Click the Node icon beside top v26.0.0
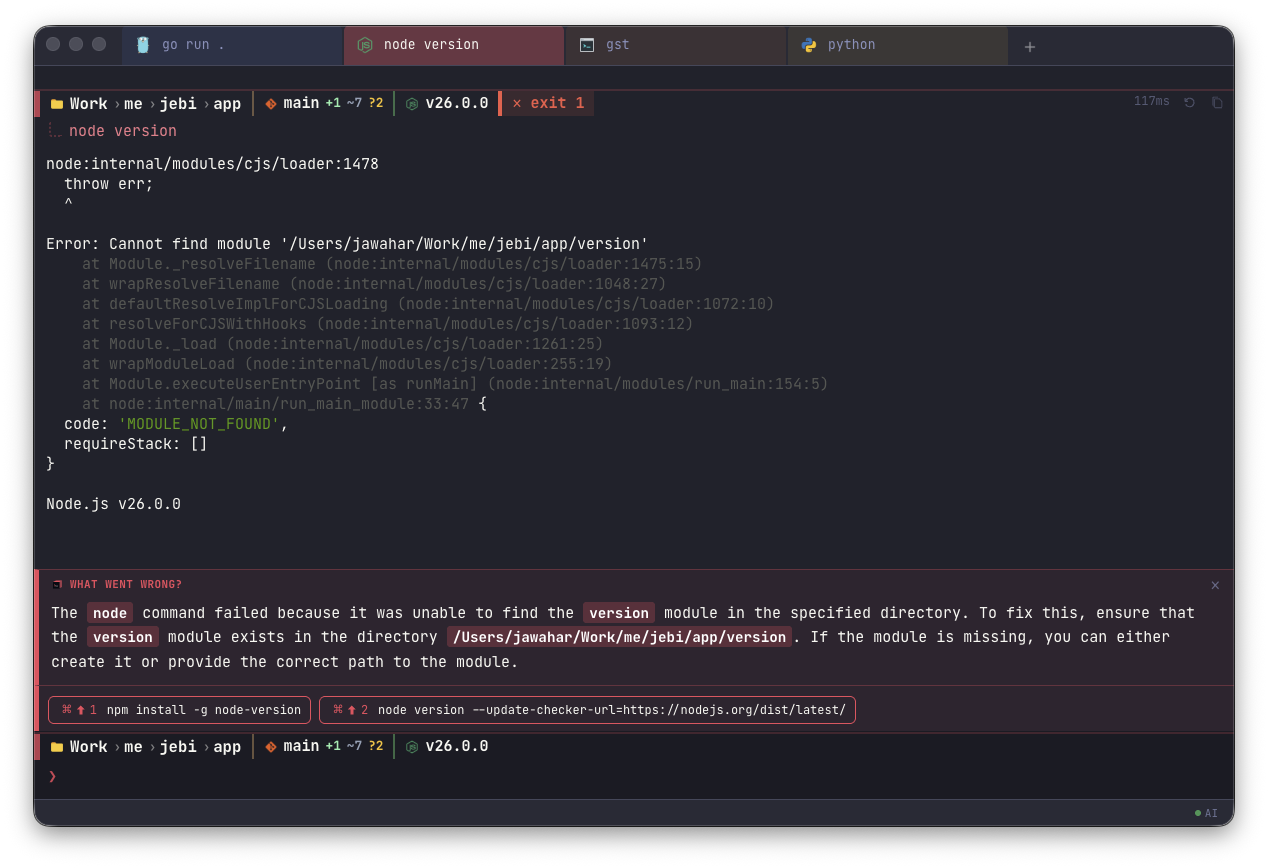The width and height of the screenshot is (1268, 868). (412, 104)
